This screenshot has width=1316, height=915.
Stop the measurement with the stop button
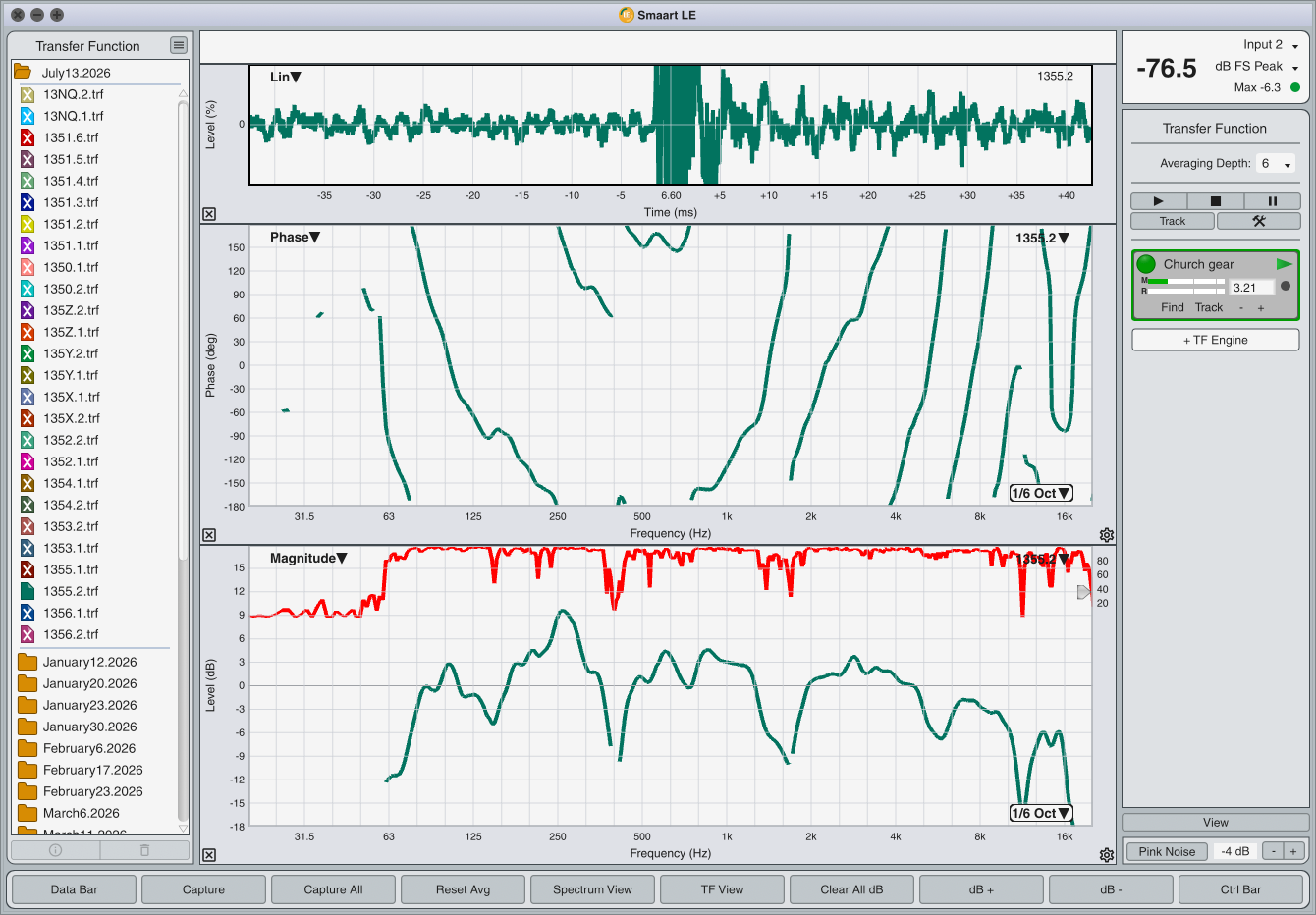[1215, 201]
